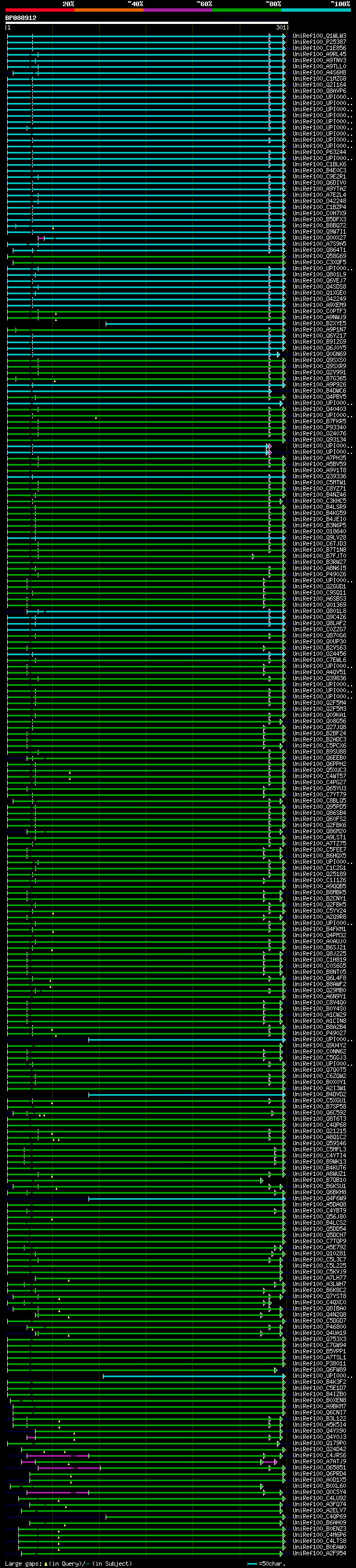The image size is (356, 1568).
Task: Select UniRef100_O42248 label
Action: [x=319, y=201]
